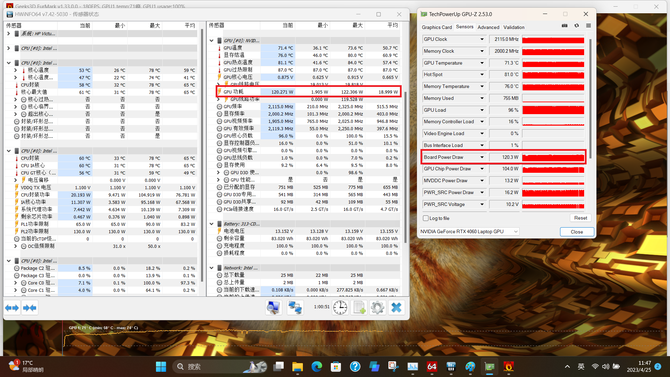The width and height of the screenshot is (670, 377).
Task: Show hidden tray icons chevron
Action: click(567, 367)
